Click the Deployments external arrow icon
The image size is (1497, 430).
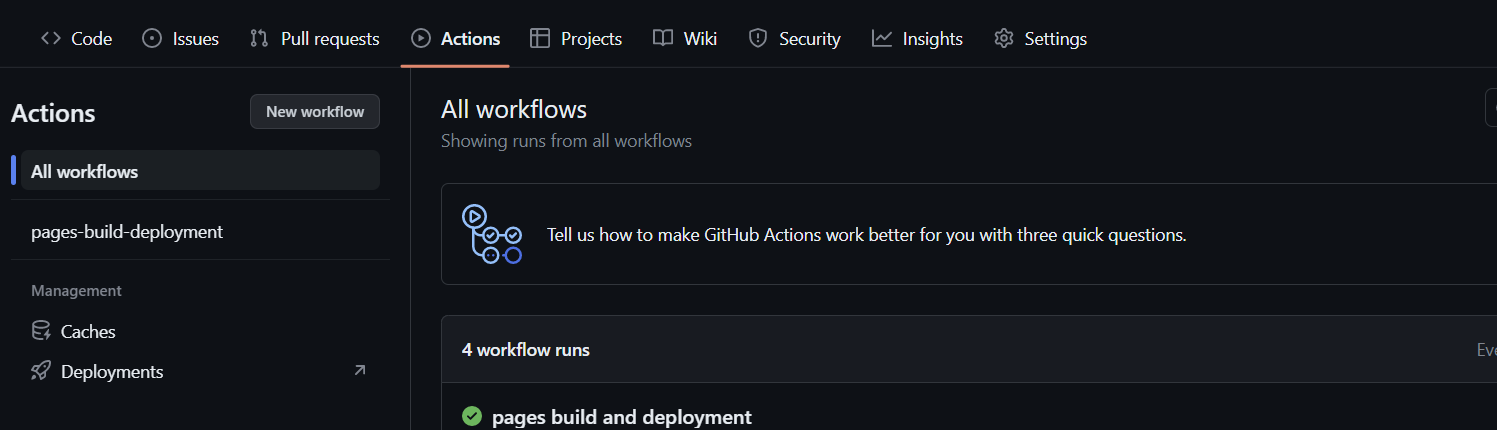click(360, 370)
